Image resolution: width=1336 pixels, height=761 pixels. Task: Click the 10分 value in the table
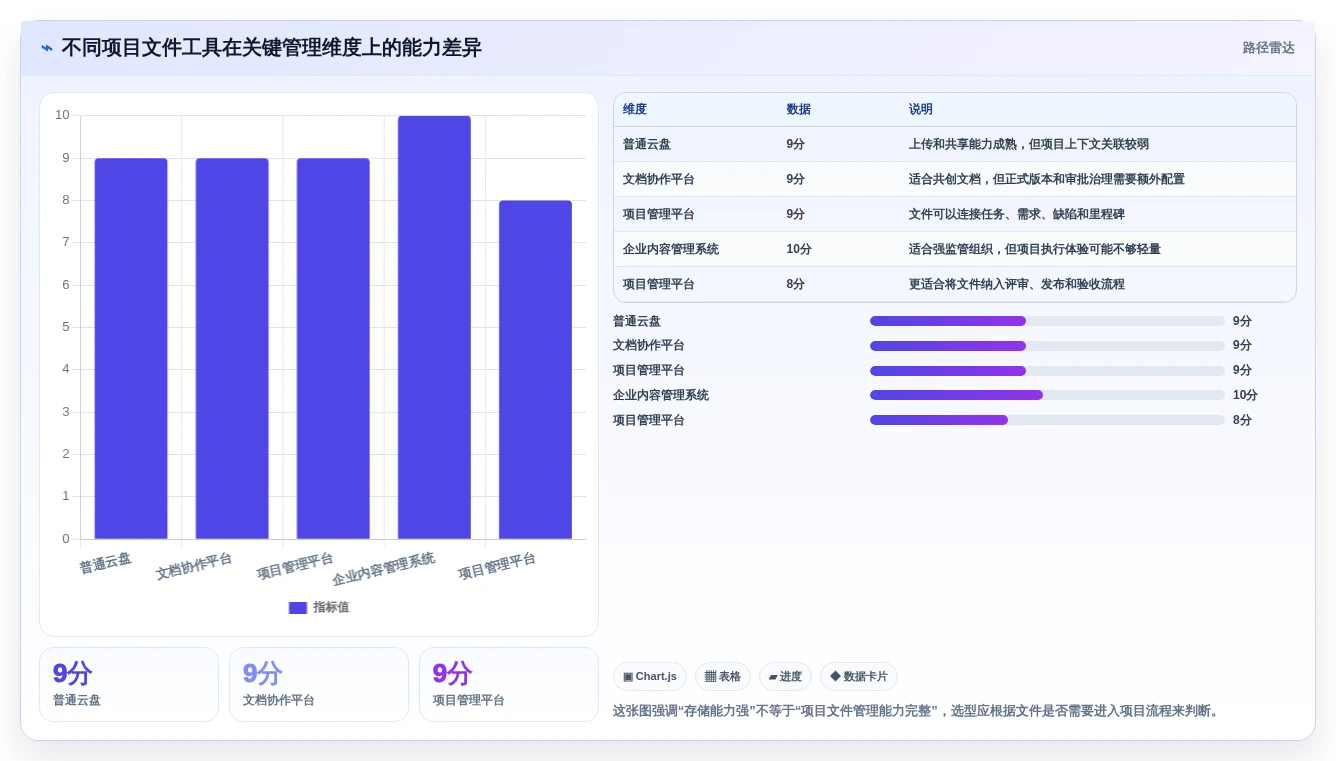799,250
